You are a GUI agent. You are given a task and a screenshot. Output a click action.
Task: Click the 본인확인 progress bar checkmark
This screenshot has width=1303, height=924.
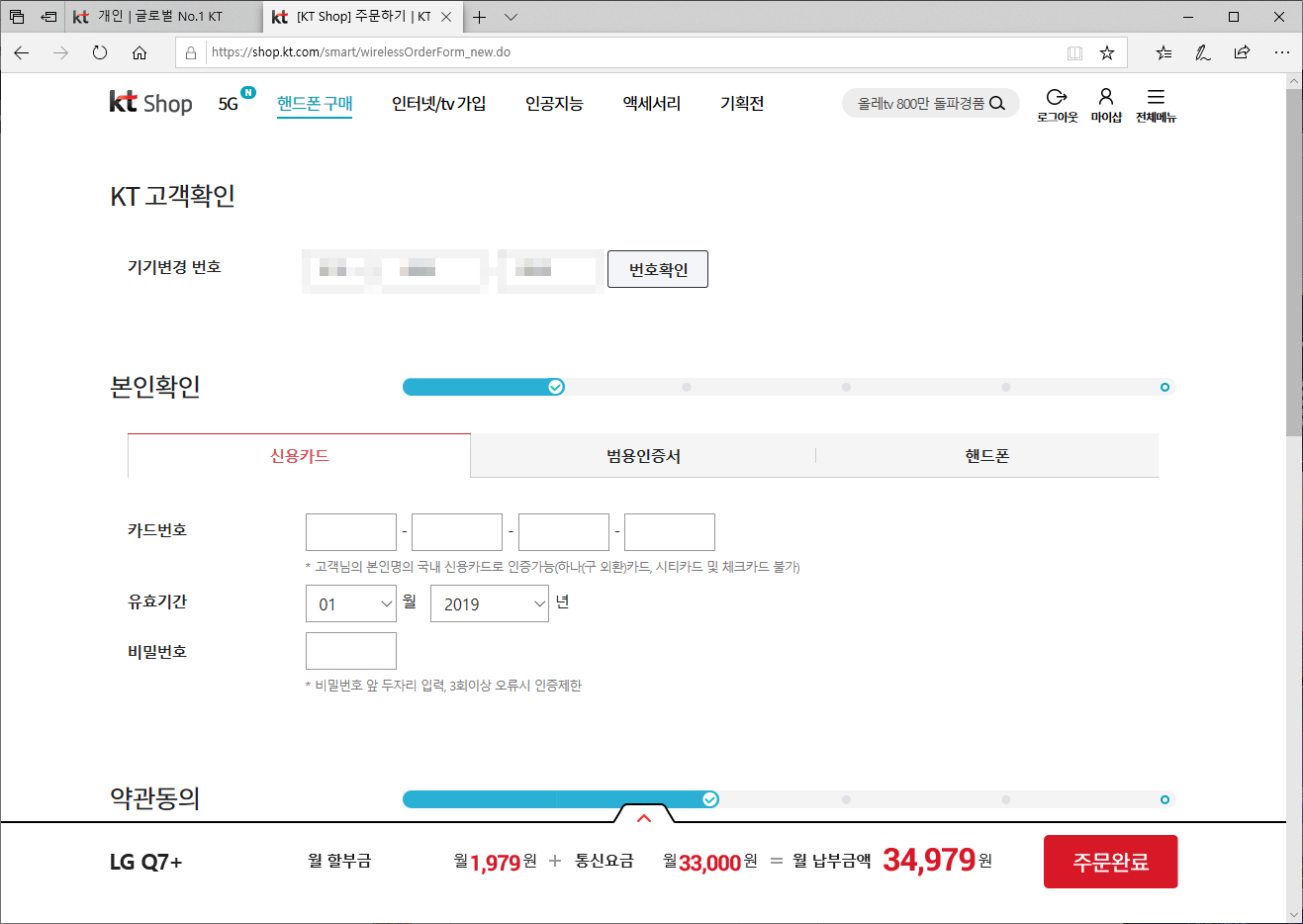(556, 387)
